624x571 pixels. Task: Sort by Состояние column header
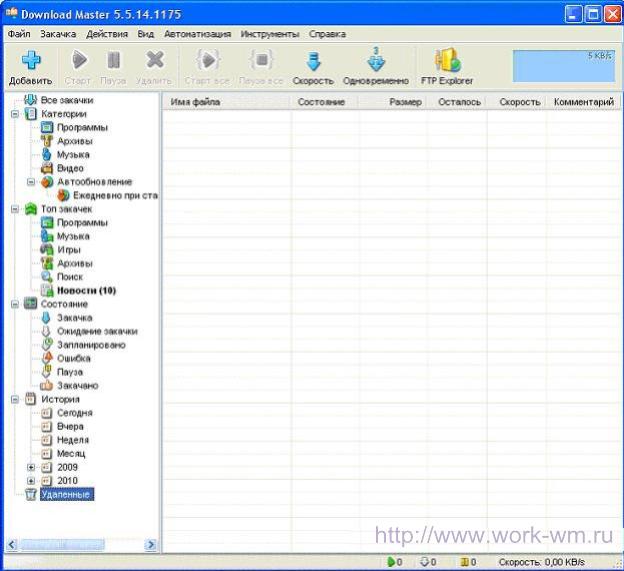pyautogui.click(x=324, y=102)
